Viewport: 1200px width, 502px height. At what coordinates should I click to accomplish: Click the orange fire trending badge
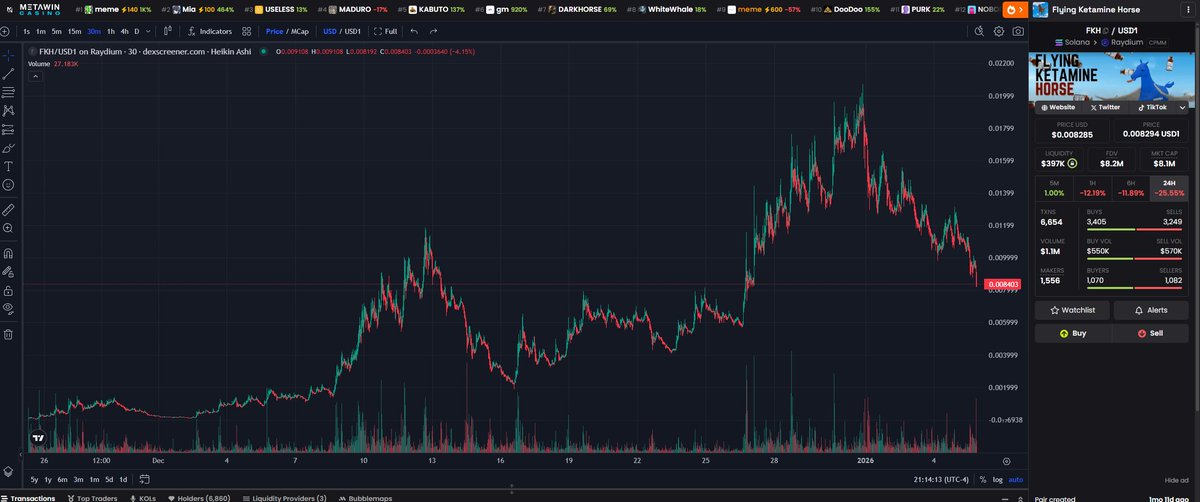coord(1015,10)
